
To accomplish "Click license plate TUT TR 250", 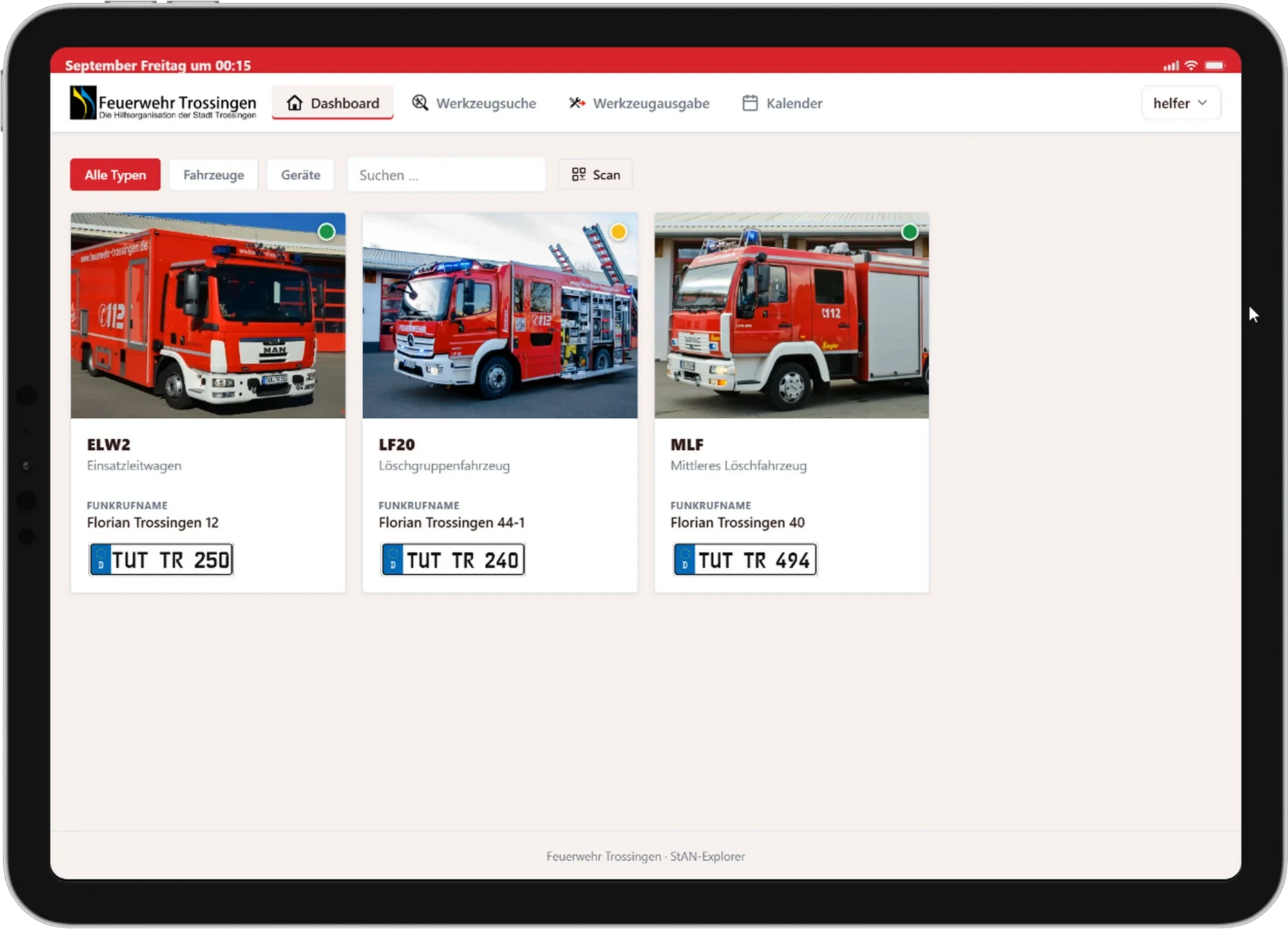I will point(161,559).
